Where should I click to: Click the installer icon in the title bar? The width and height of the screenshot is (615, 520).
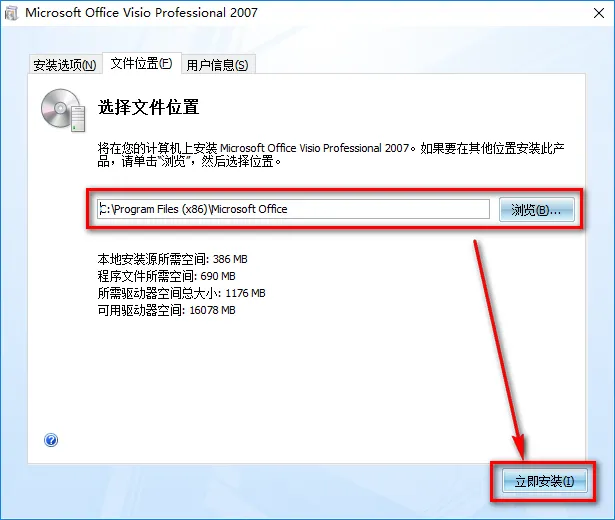[11, 13]
